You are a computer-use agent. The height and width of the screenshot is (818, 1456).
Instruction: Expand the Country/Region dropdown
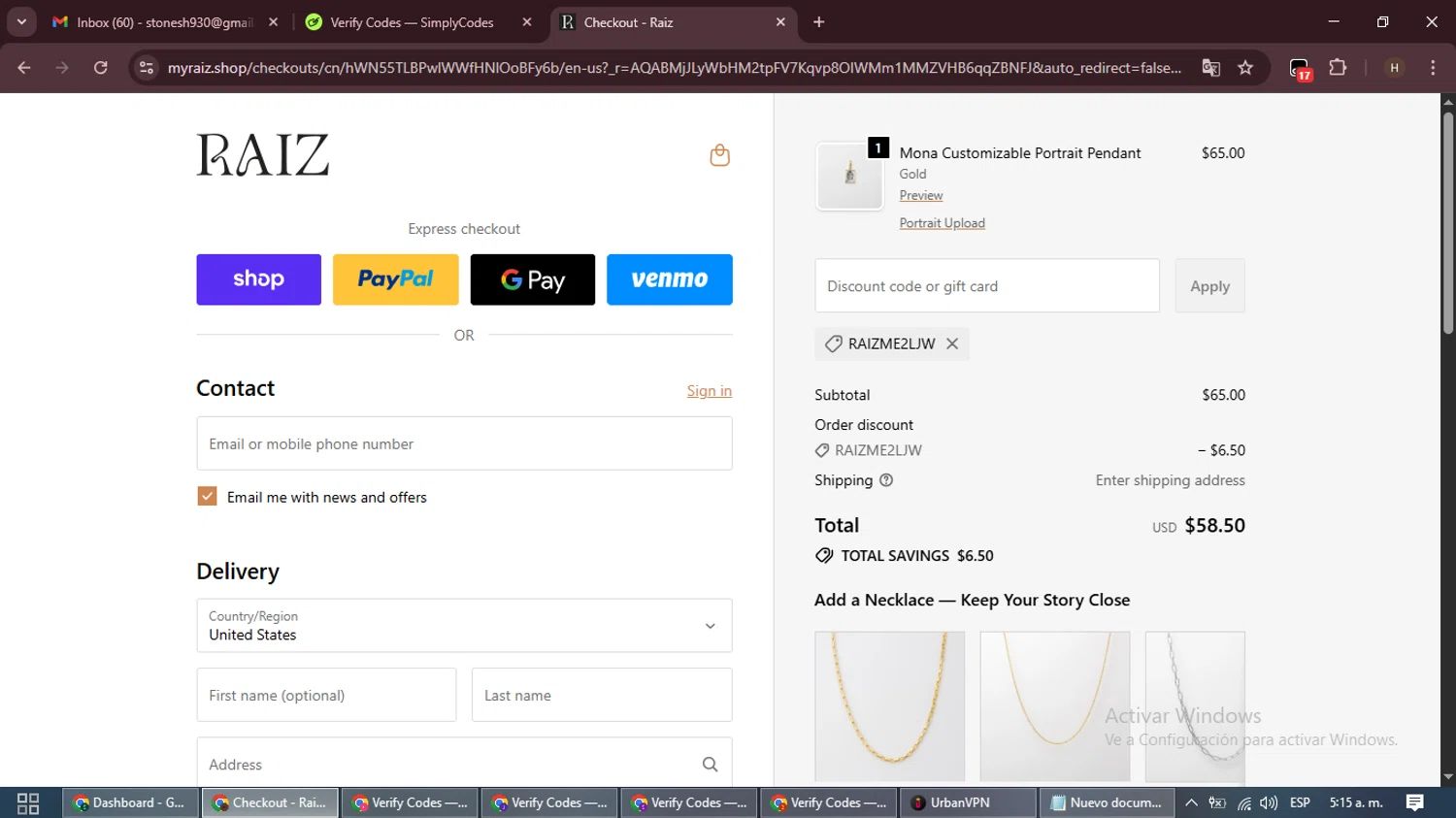464,626
